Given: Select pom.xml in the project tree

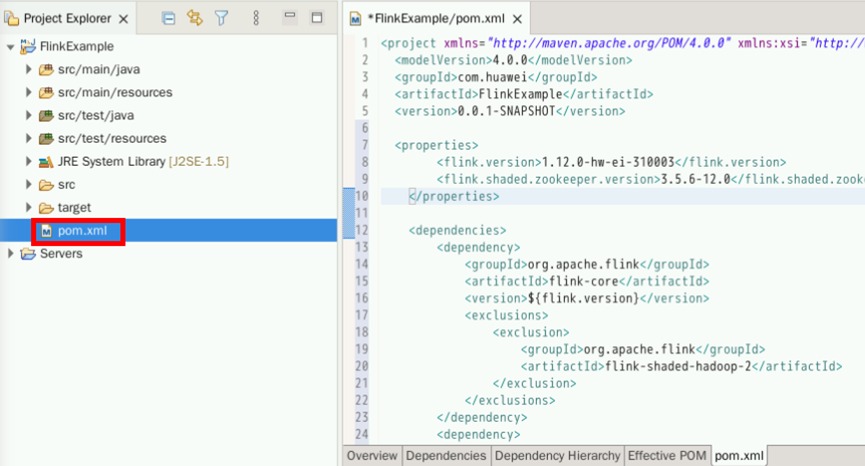Looking at the screenshot, I should (x=75, y=231).
